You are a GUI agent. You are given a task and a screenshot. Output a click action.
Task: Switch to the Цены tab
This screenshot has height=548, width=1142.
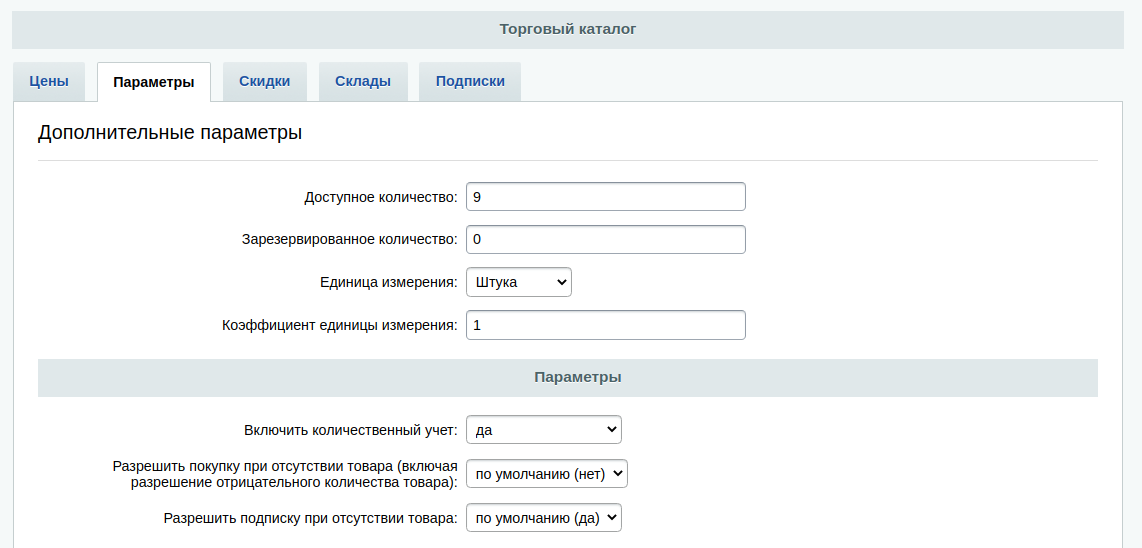[49, 82]
